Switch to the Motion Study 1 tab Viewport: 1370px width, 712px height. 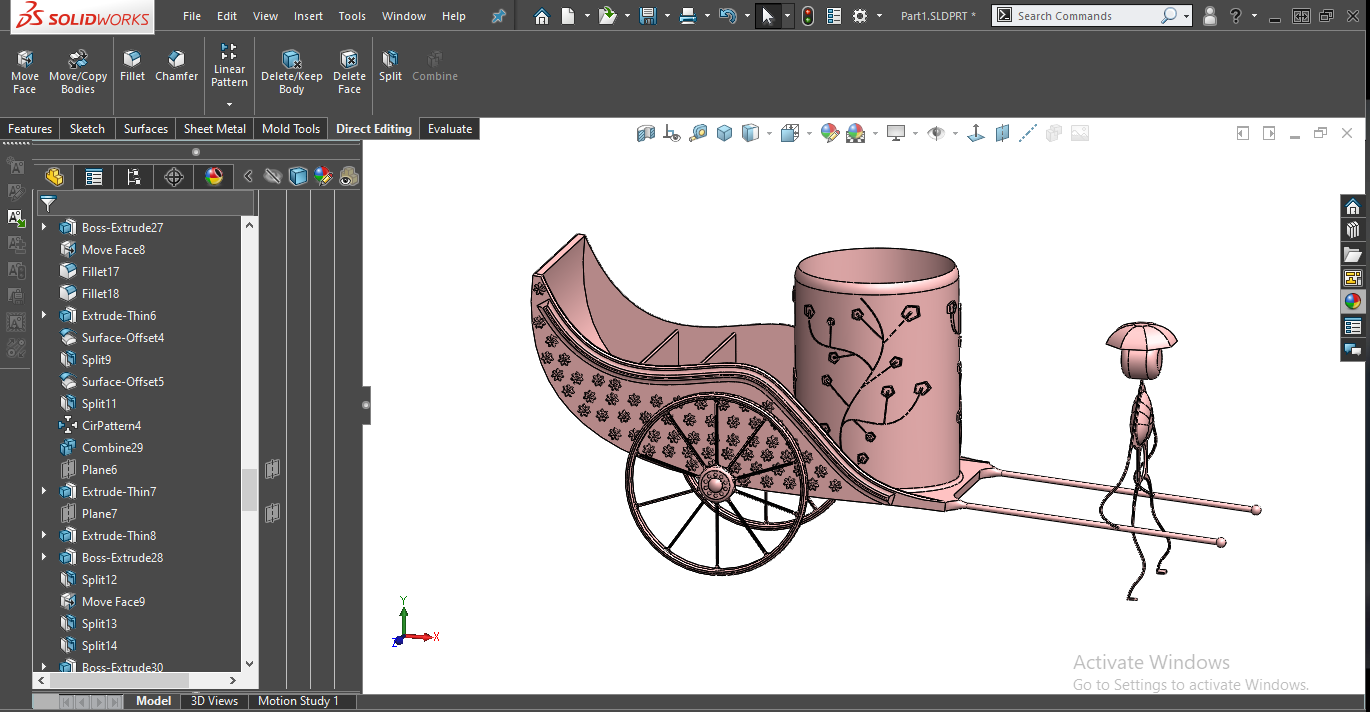click(298, 701)
